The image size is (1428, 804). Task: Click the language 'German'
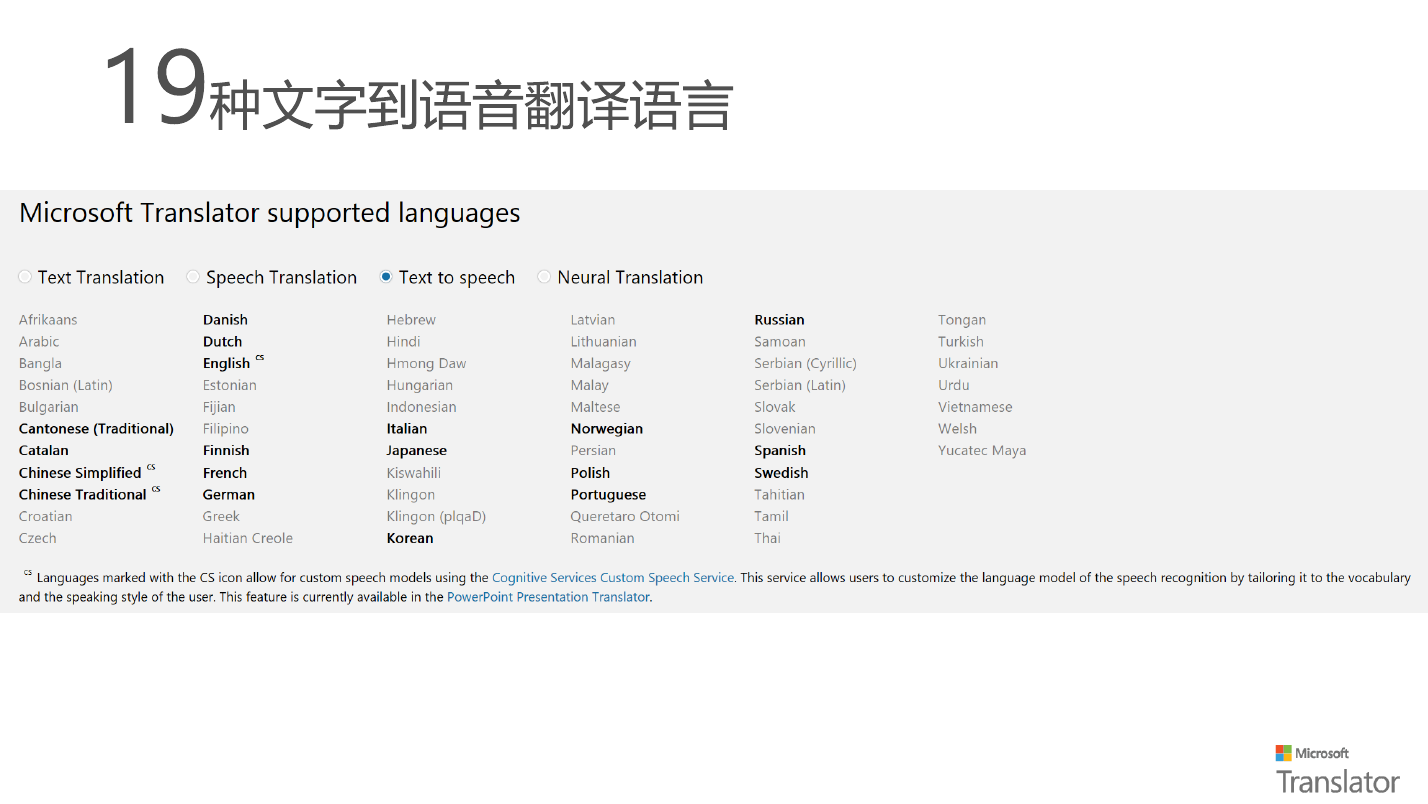(229, 495)
